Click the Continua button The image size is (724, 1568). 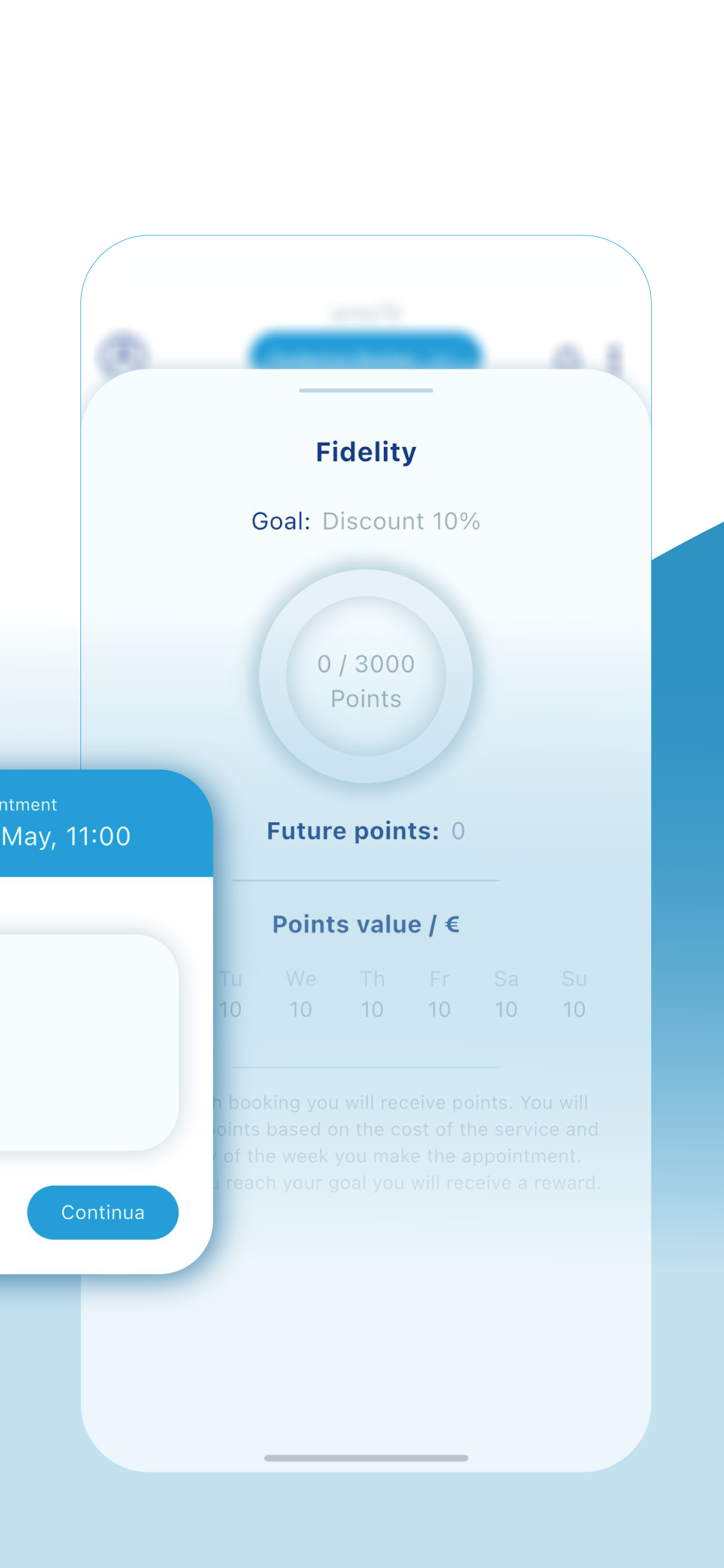click(103, 1212)
